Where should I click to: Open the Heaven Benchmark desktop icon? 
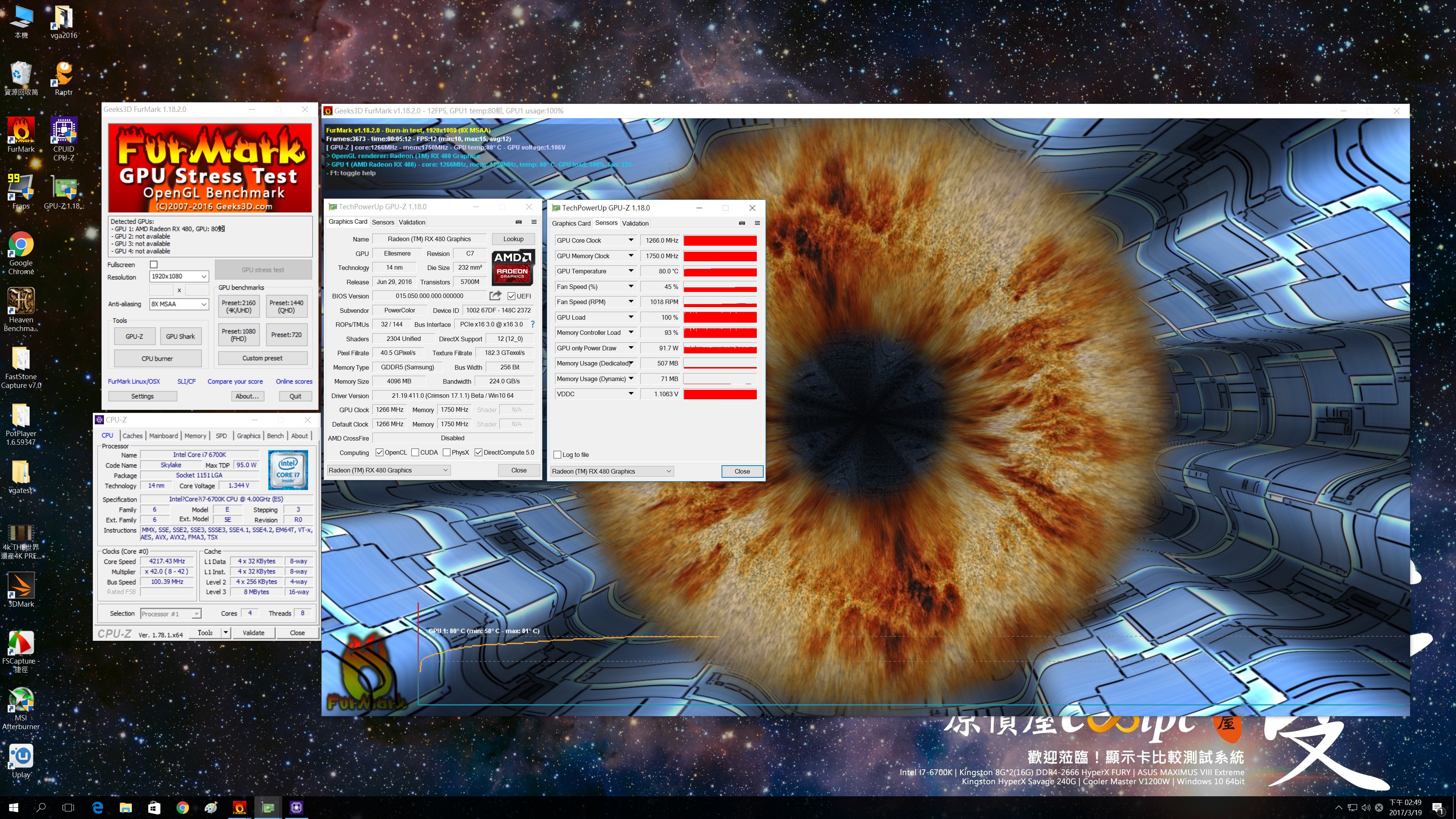click(21, 309)
